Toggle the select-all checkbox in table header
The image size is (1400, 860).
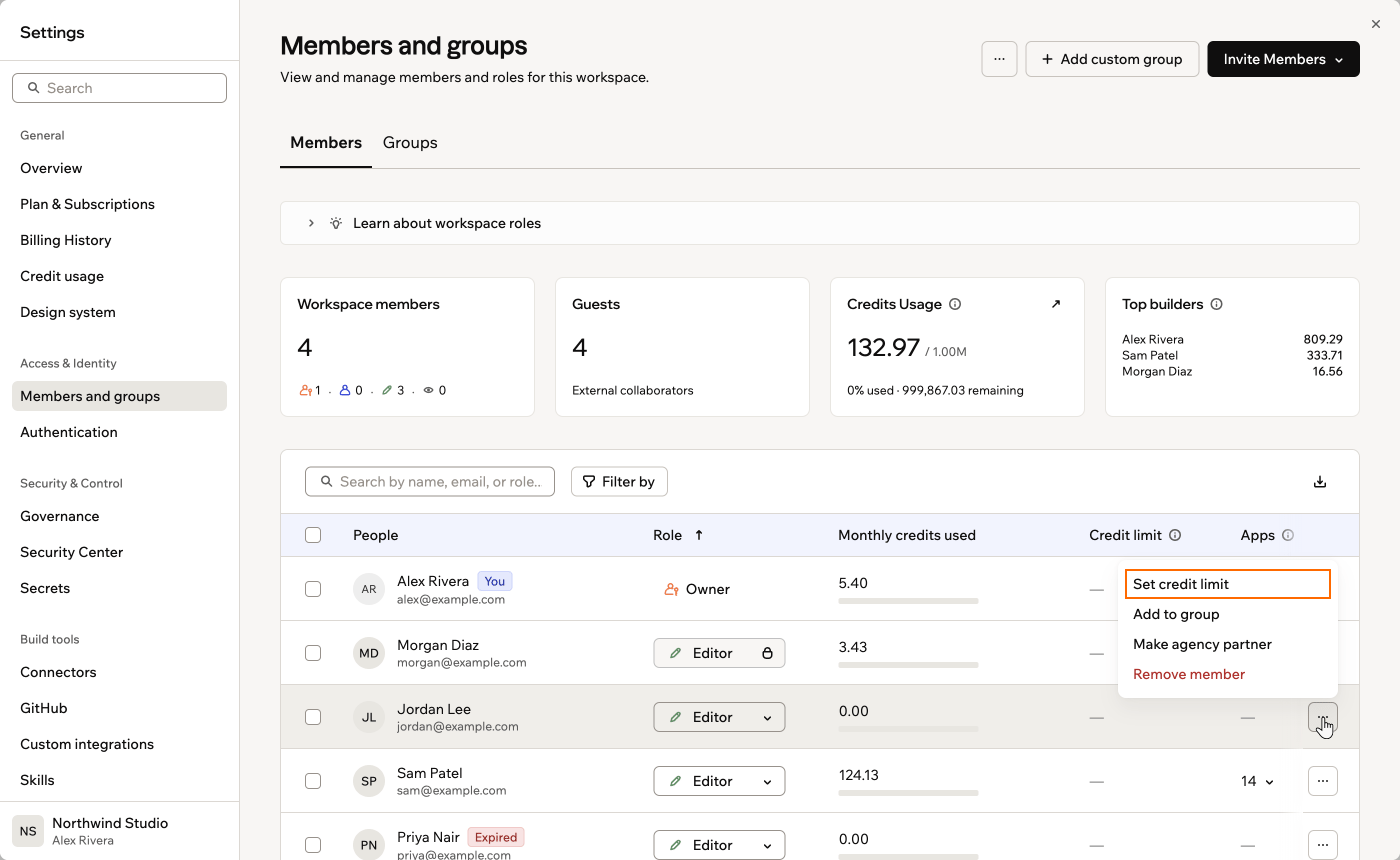coord(313,535)
